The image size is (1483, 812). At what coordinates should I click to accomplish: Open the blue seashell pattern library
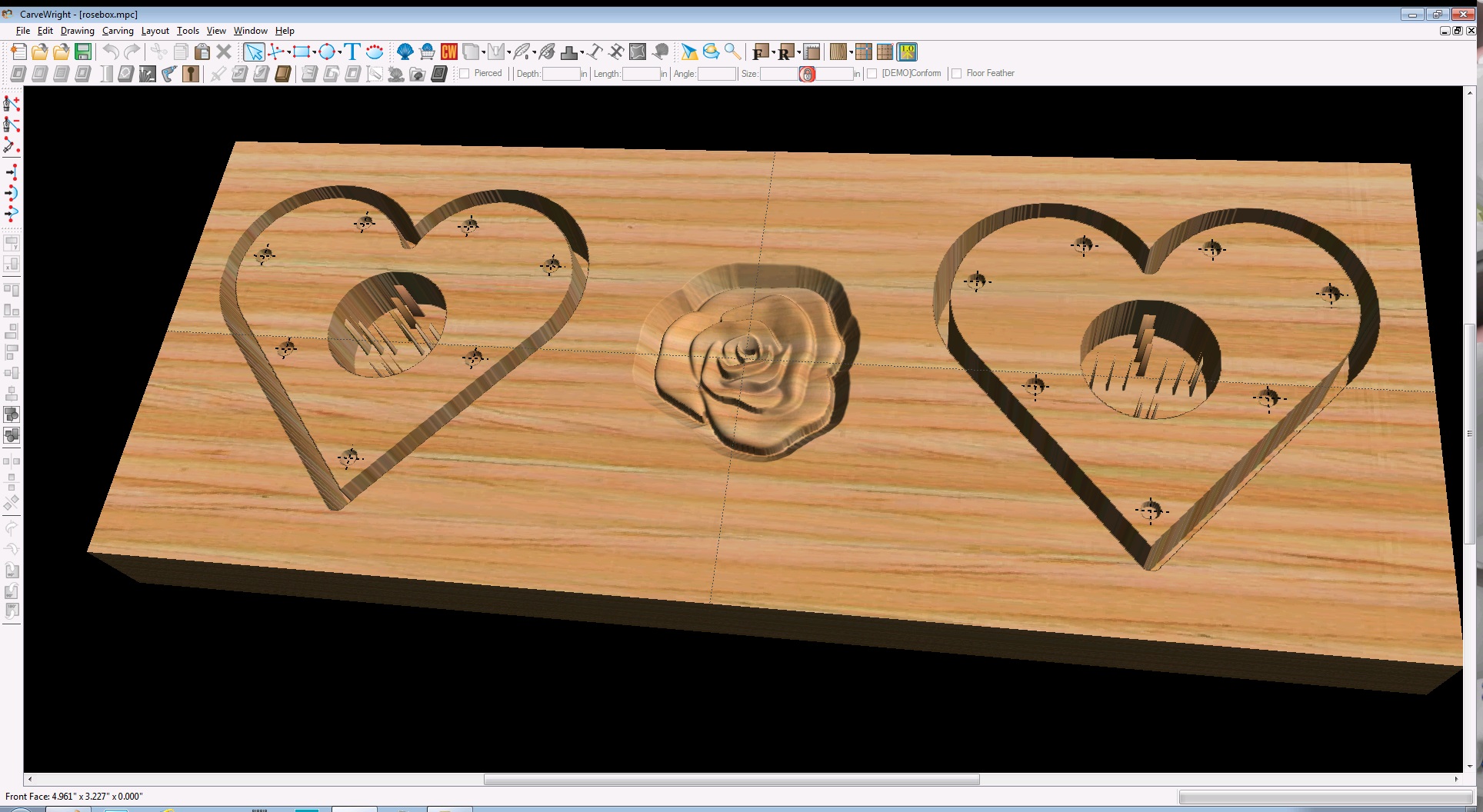(405, 52)
